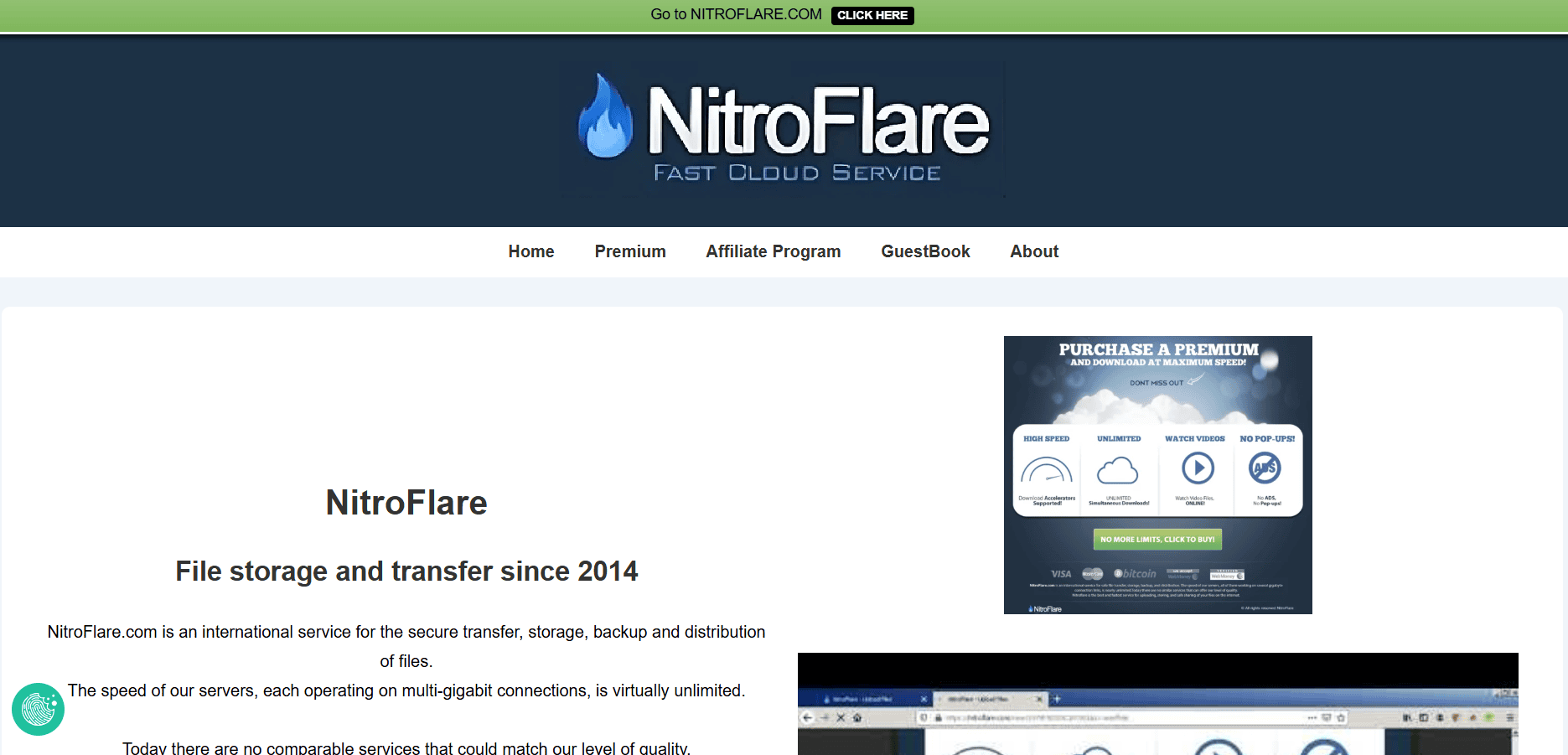Open the Premium menu item
Screen dimensions: 1568x755
[630, 251]
